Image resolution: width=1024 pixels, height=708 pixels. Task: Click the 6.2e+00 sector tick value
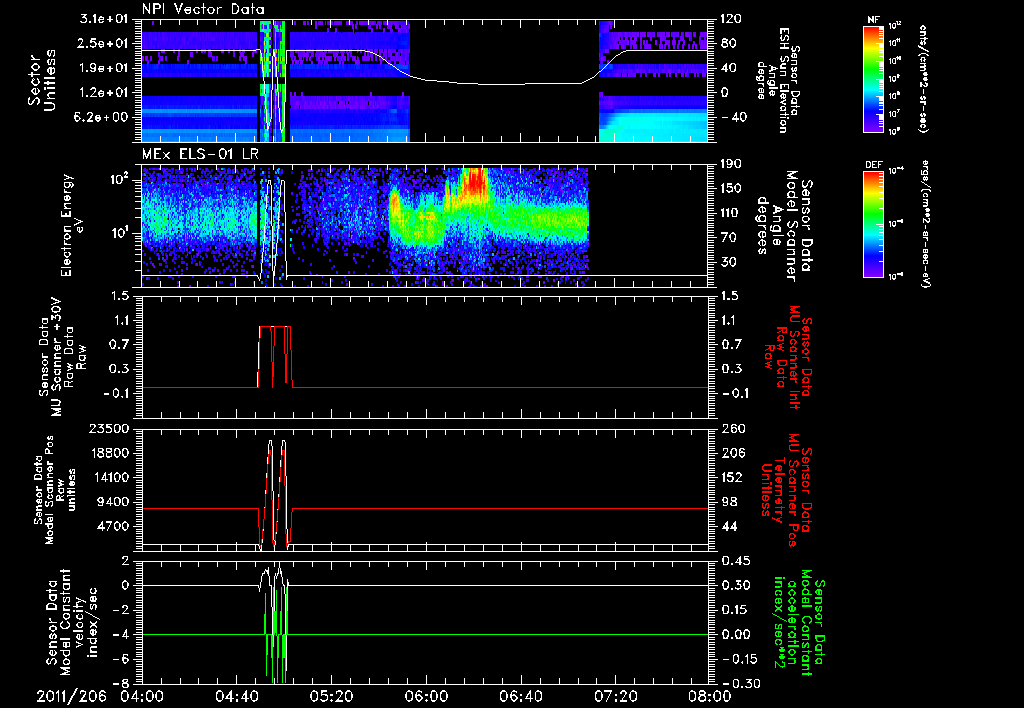(103, 117)
